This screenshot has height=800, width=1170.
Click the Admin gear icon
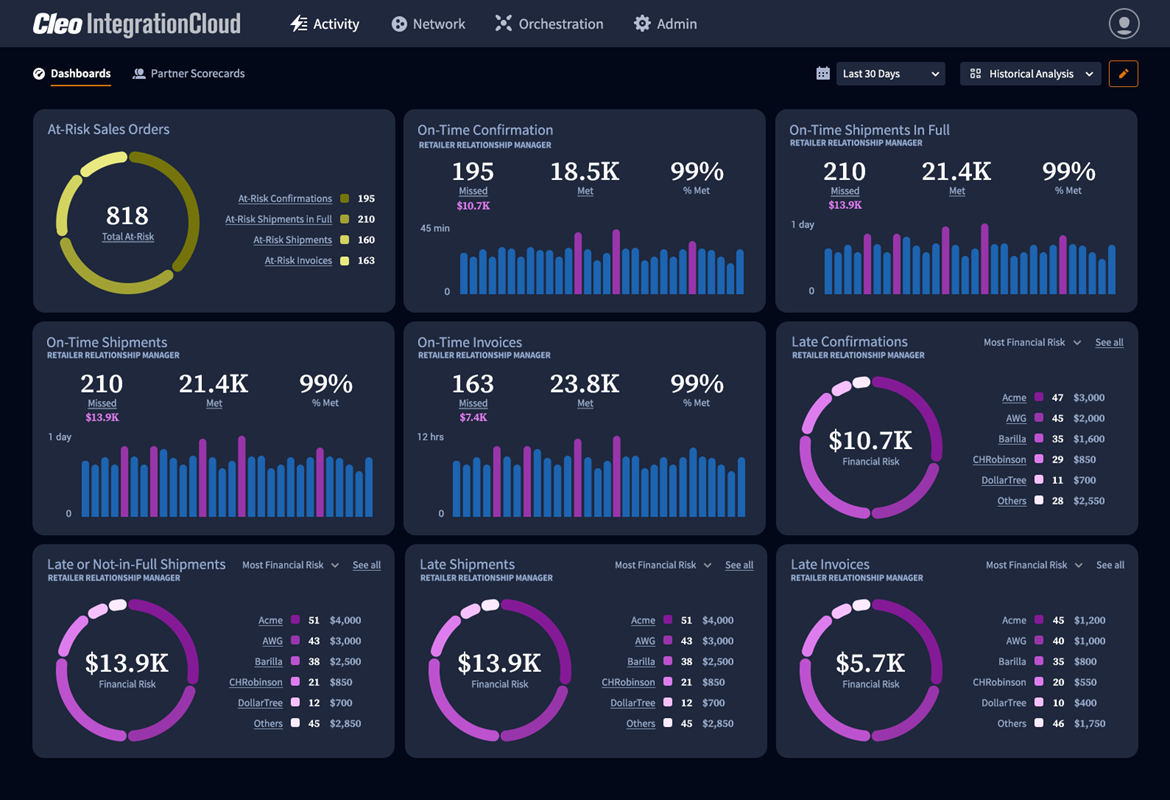642,24
